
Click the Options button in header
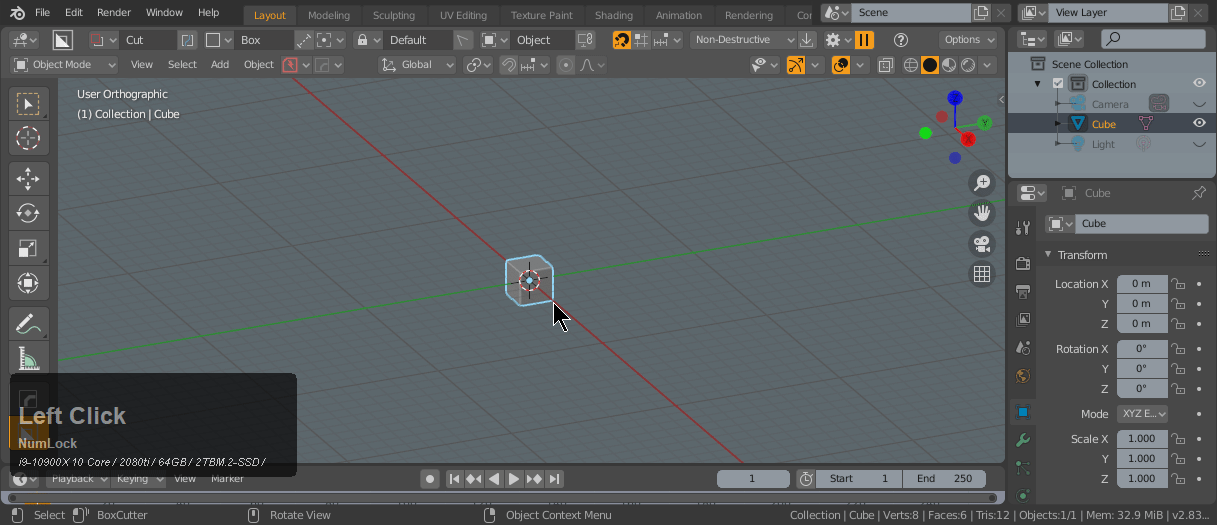click(968, 40)
